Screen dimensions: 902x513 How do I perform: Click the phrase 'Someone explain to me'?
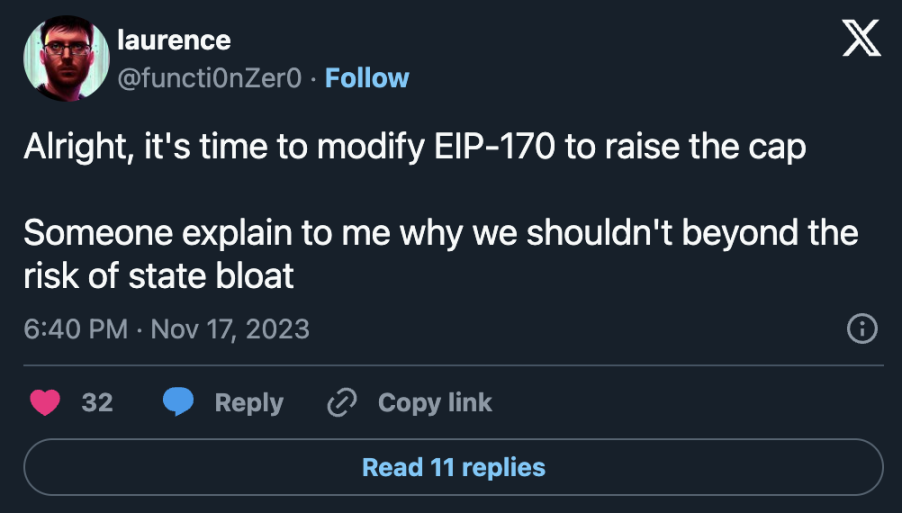coord(207,233)
